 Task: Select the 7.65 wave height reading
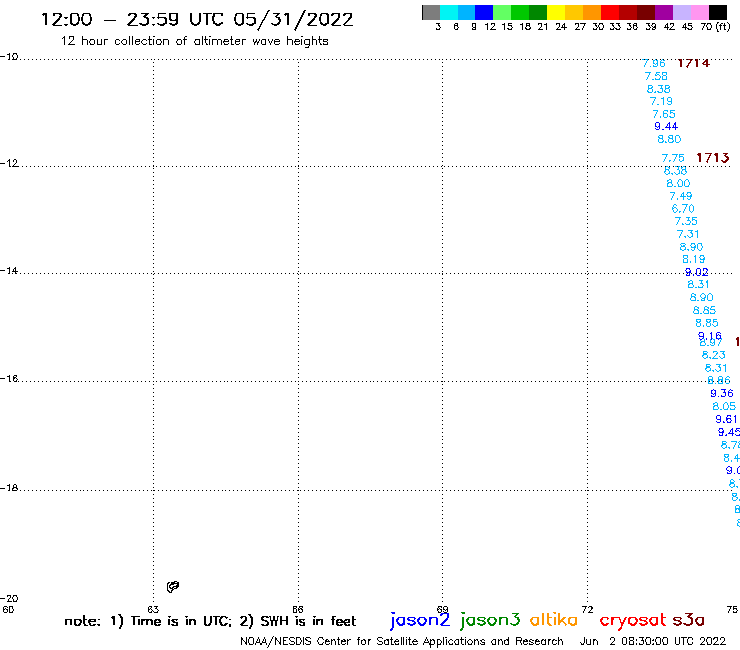click(664, 114)
